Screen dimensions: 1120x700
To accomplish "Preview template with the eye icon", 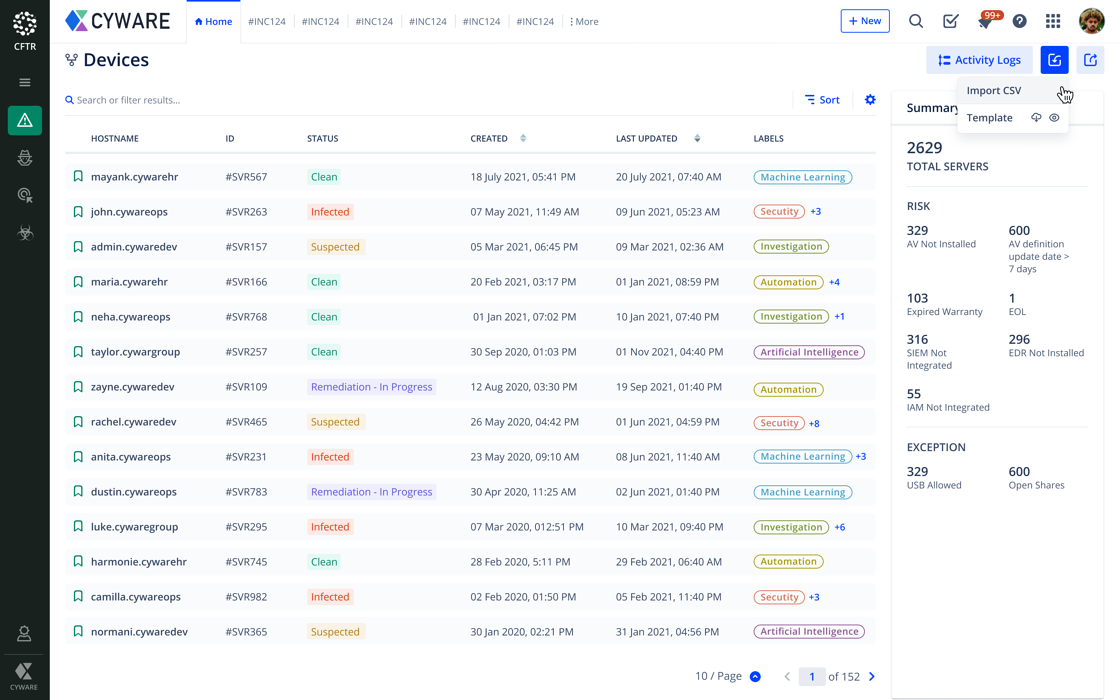I will click(x=1054, y=118).
